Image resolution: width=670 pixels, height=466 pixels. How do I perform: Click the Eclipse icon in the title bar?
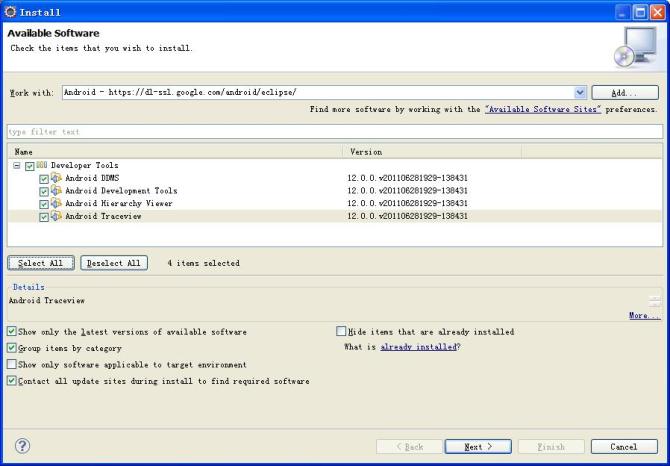[x=10, y=11]
